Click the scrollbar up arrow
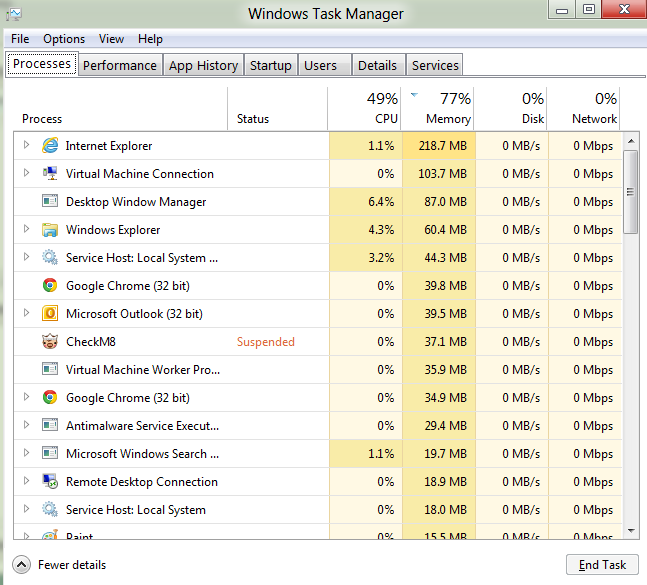647x585 pixels. (631, 141)
